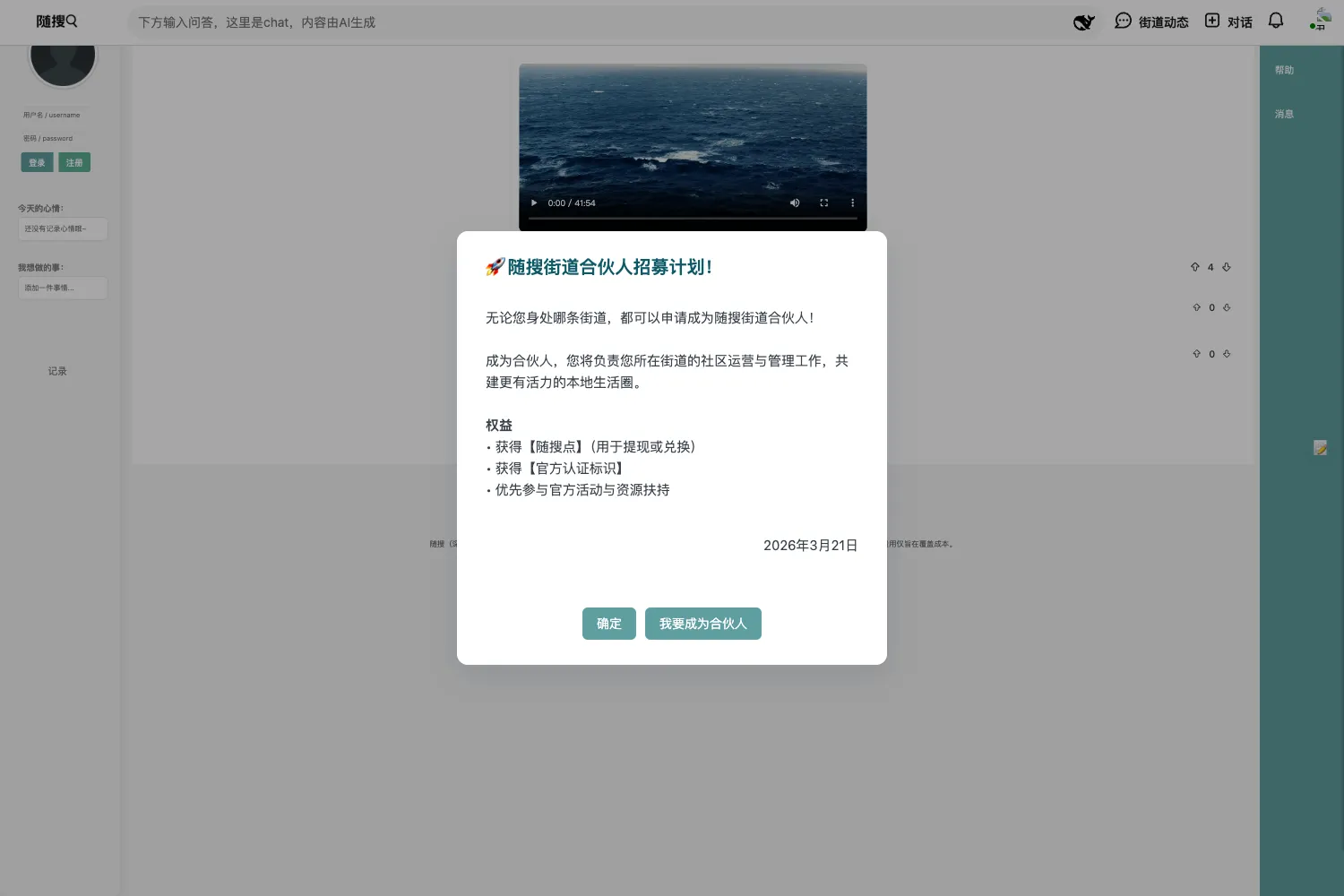Open the video more-options menu

pos(852,202)
